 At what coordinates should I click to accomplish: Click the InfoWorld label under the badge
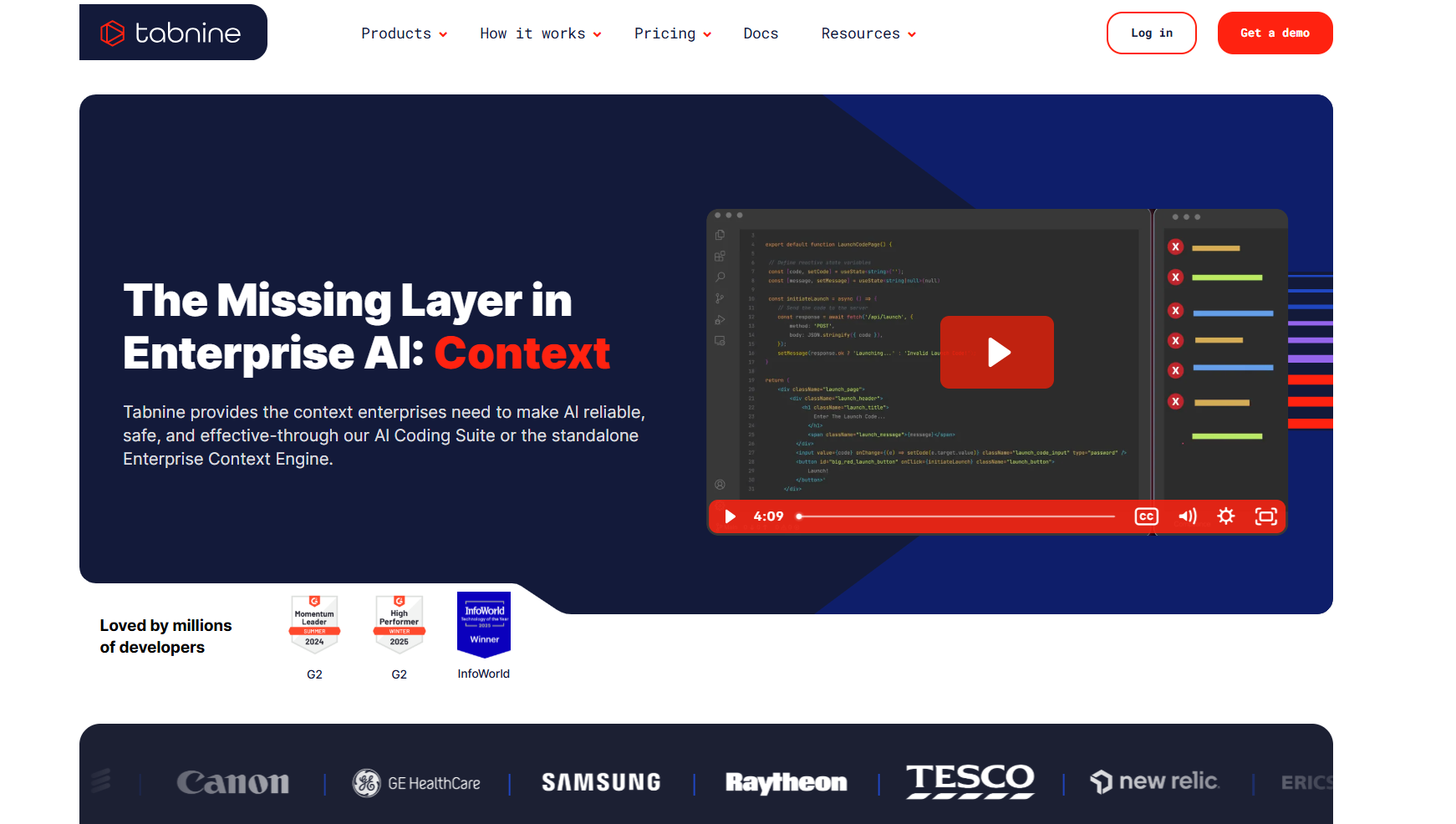tap(483, 674)
